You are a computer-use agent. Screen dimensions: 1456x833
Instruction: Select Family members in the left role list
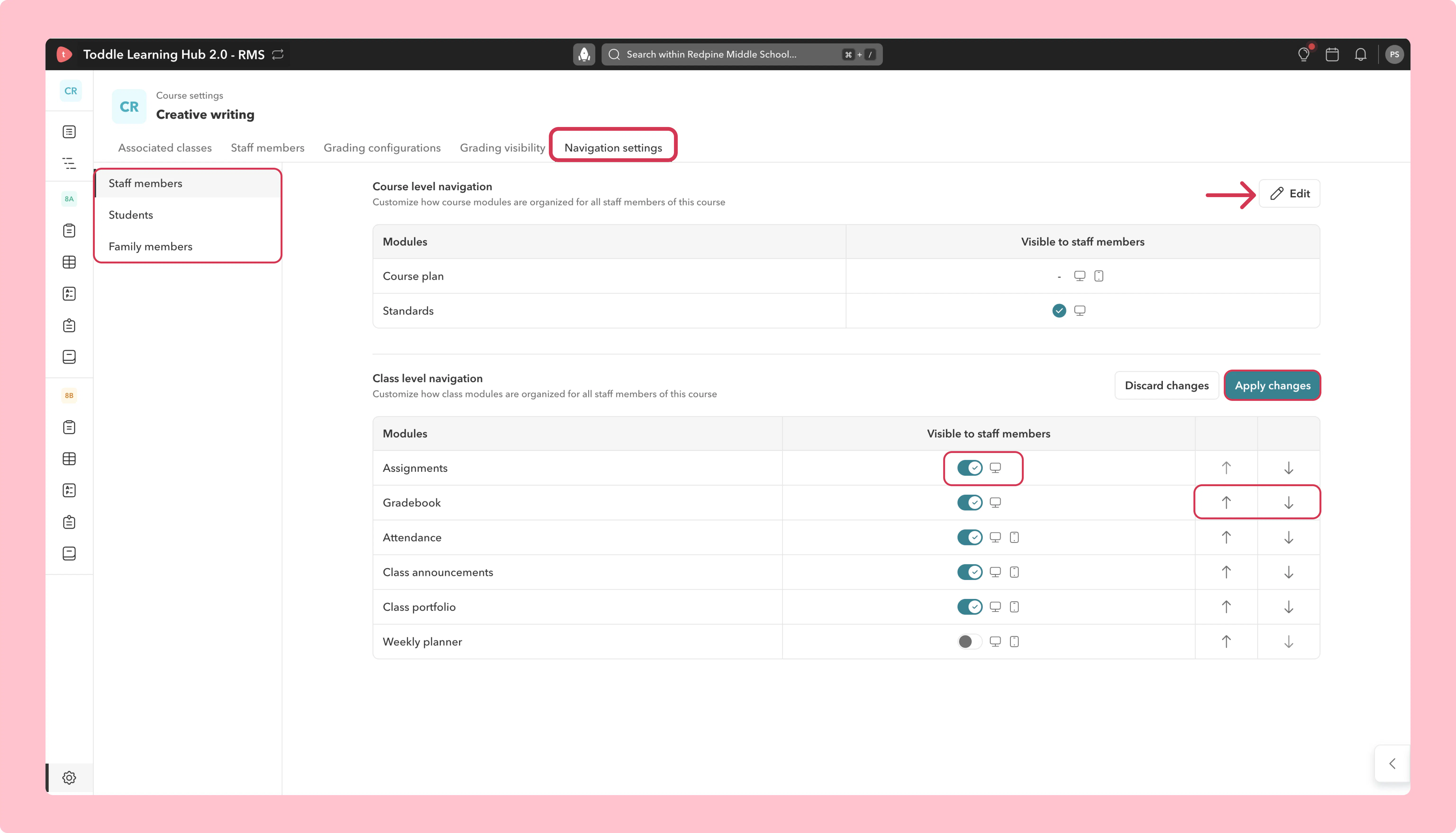[x=188, y=247]
